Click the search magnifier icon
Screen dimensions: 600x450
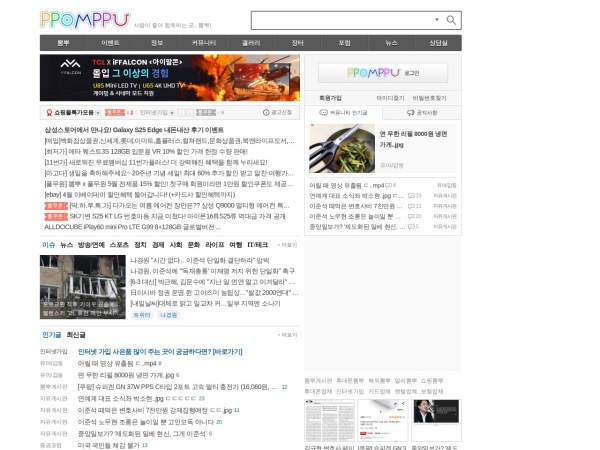click(x=451, y=20)
